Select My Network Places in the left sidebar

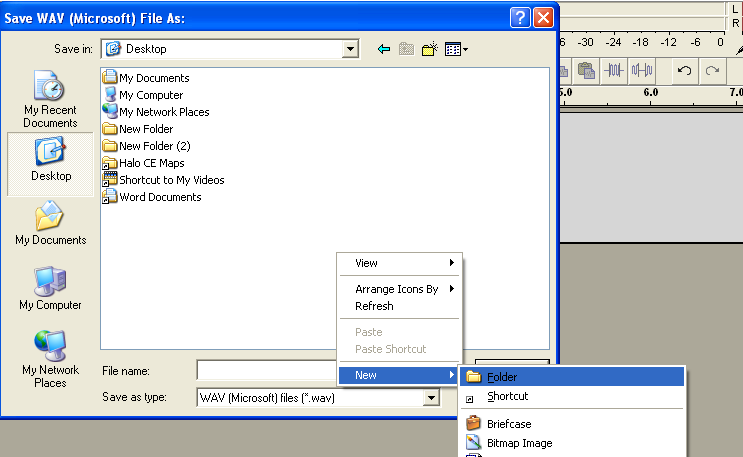click(50, 358)
